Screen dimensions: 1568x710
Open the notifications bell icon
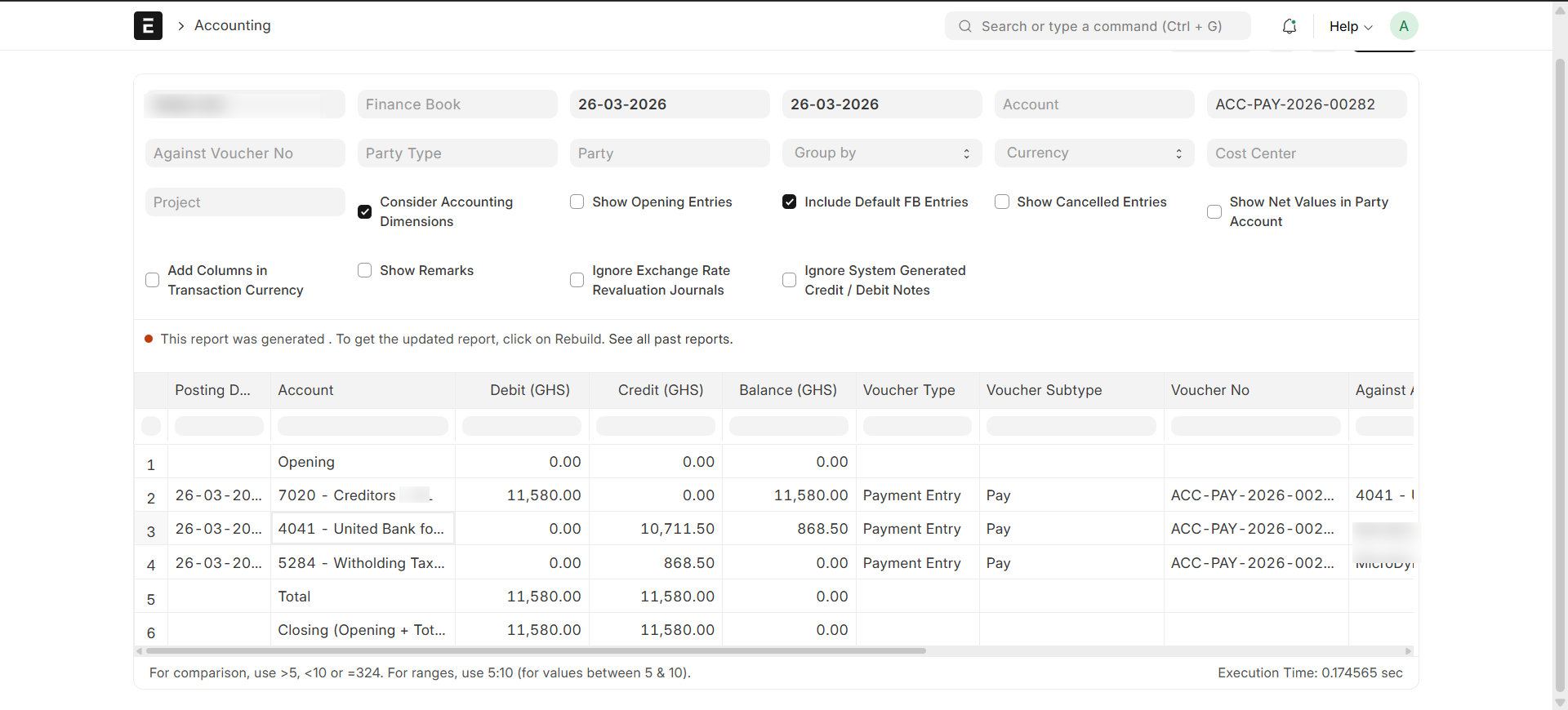(1289, 26)
